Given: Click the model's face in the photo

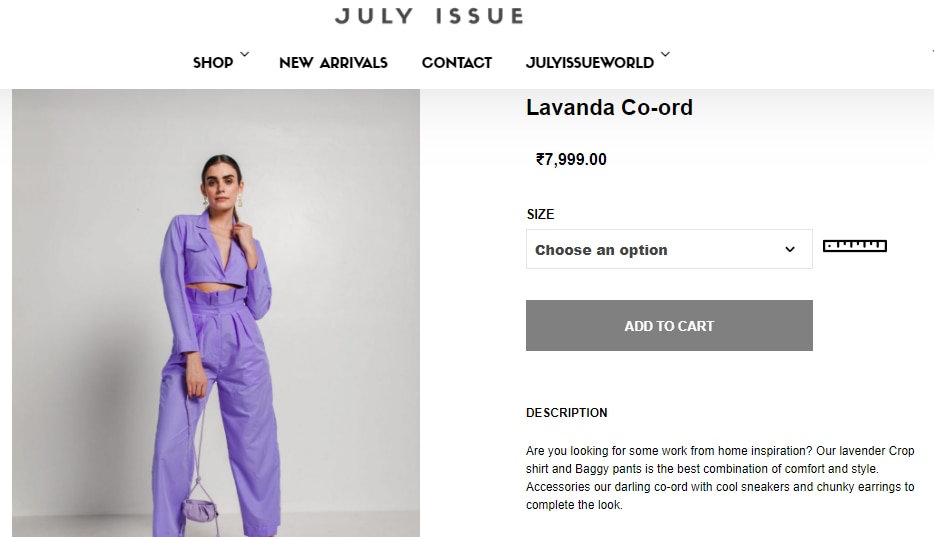Looking at the screenshot, I should pyautogui.click(x=222, y=182).
